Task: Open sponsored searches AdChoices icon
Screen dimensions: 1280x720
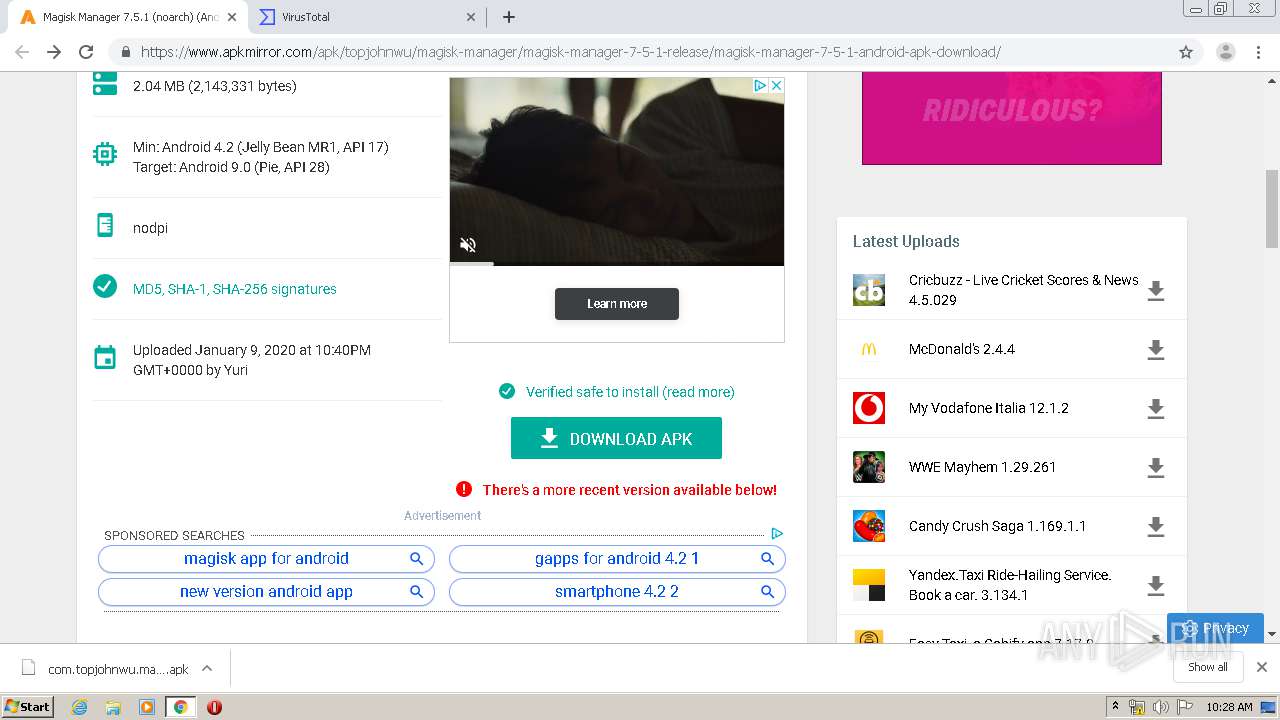Action: point(777,534)
